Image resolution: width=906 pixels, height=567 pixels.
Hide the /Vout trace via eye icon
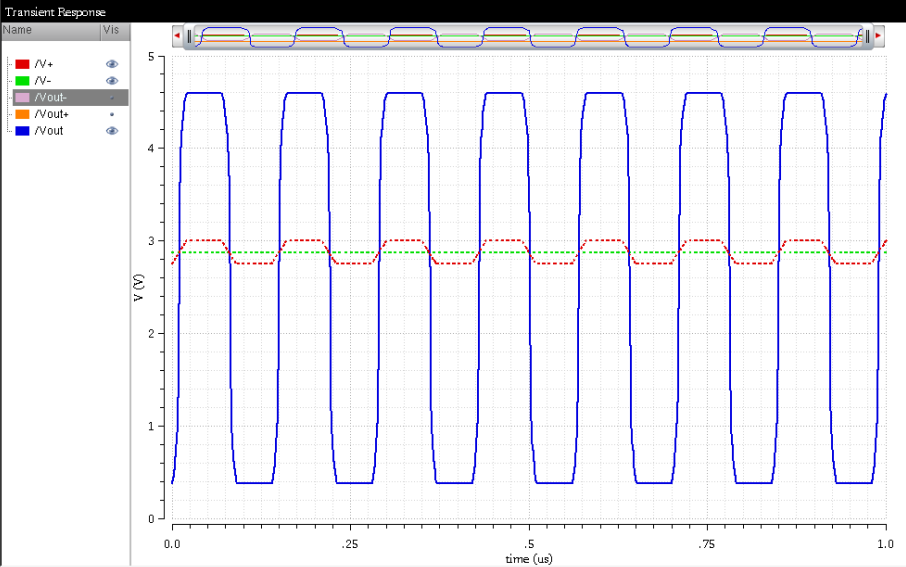[x=112, y=131]
